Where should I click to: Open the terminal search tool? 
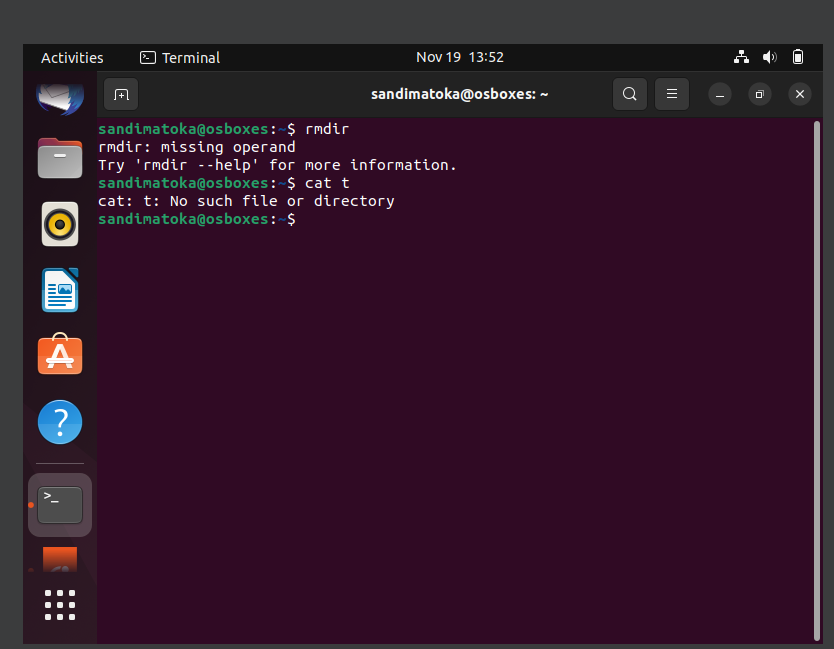[630, 94]
